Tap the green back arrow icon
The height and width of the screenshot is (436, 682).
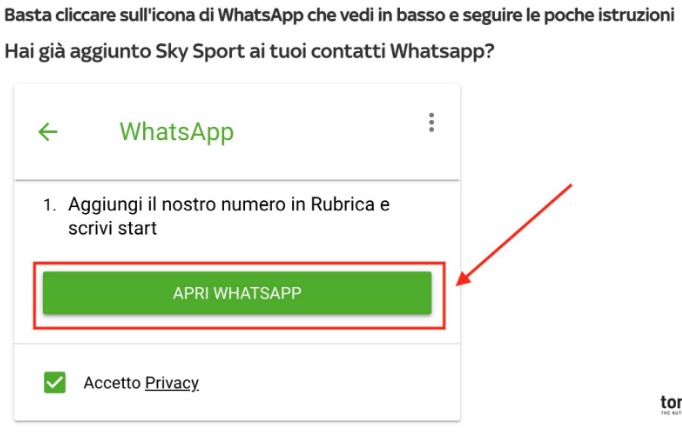pyautogui.click(x=48, y=132)
